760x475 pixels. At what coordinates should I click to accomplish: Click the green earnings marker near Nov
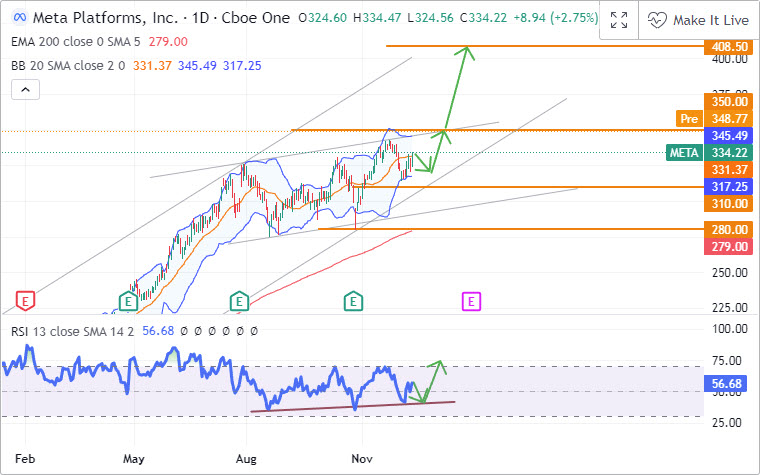[353, 300]
